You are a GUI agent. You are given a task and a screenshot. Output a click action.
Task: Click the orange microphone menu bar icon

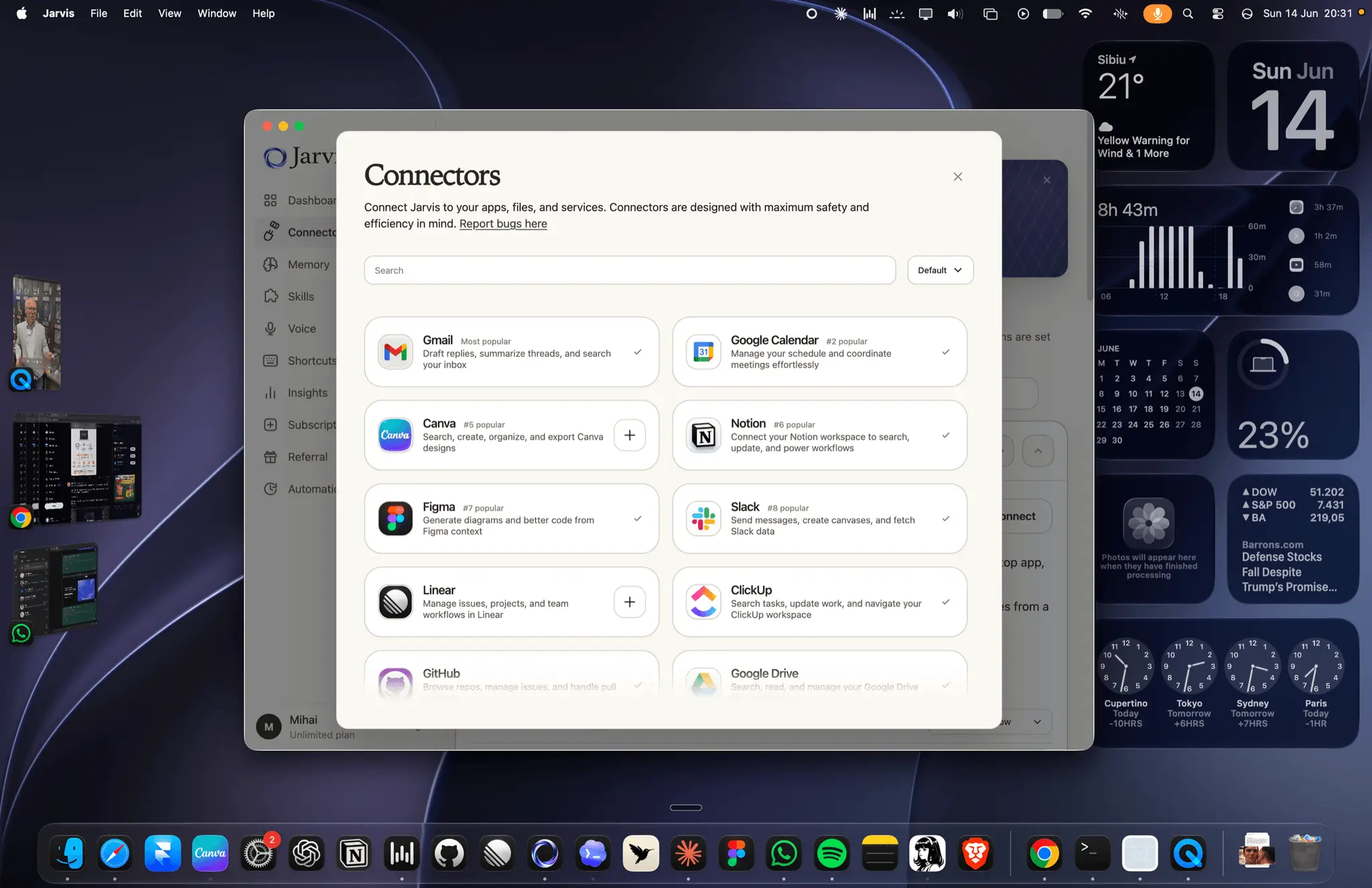(1157, 13)
